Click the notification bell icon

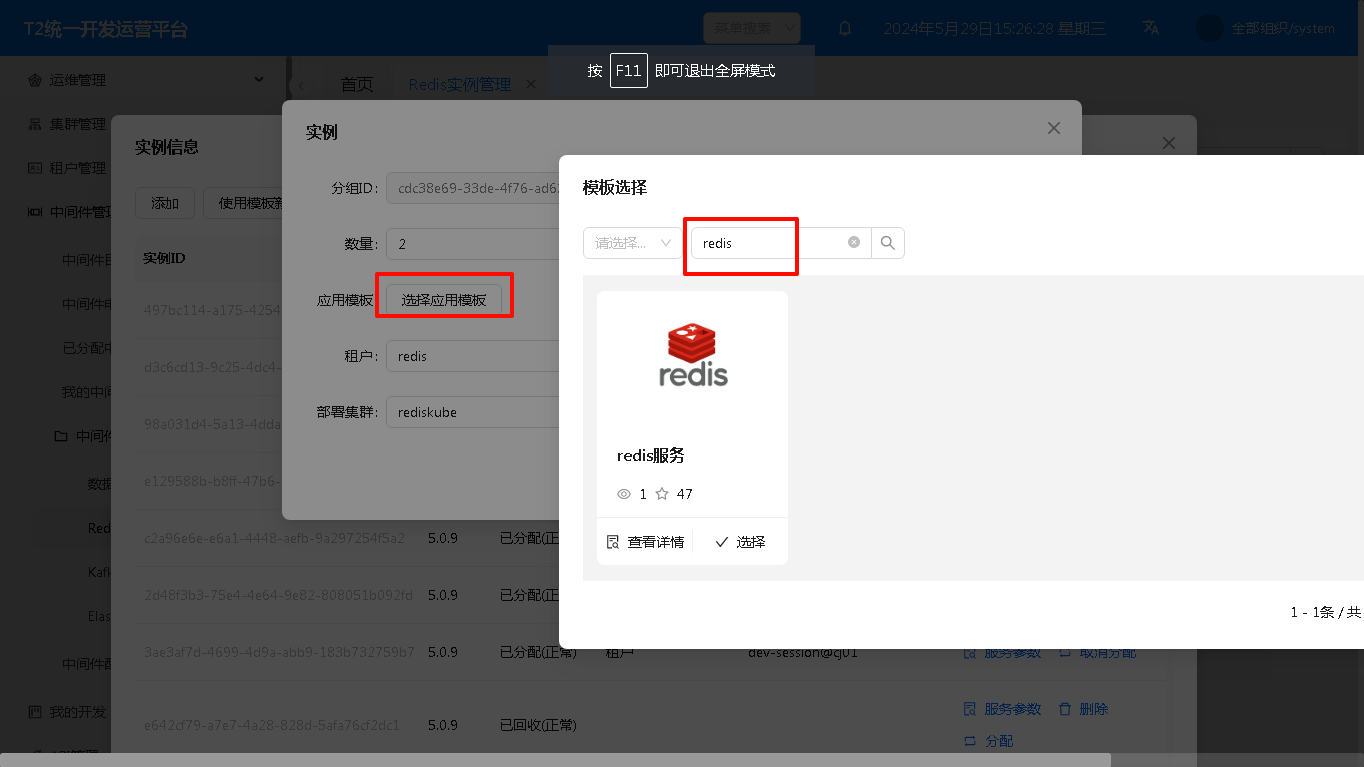[x=845, y=28]
